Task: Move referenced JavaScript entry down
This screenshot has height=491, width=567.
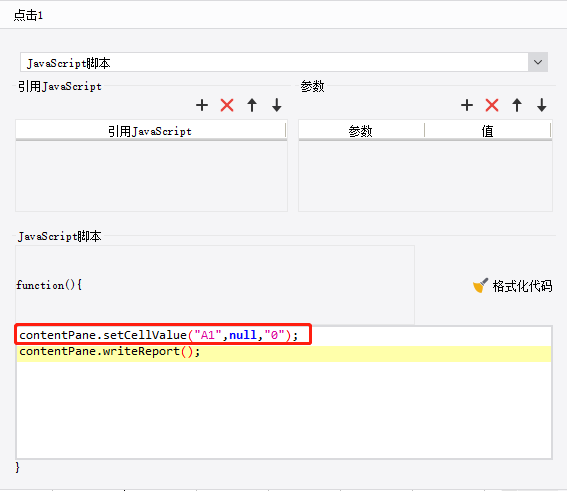Action: [x=277, y=105]
